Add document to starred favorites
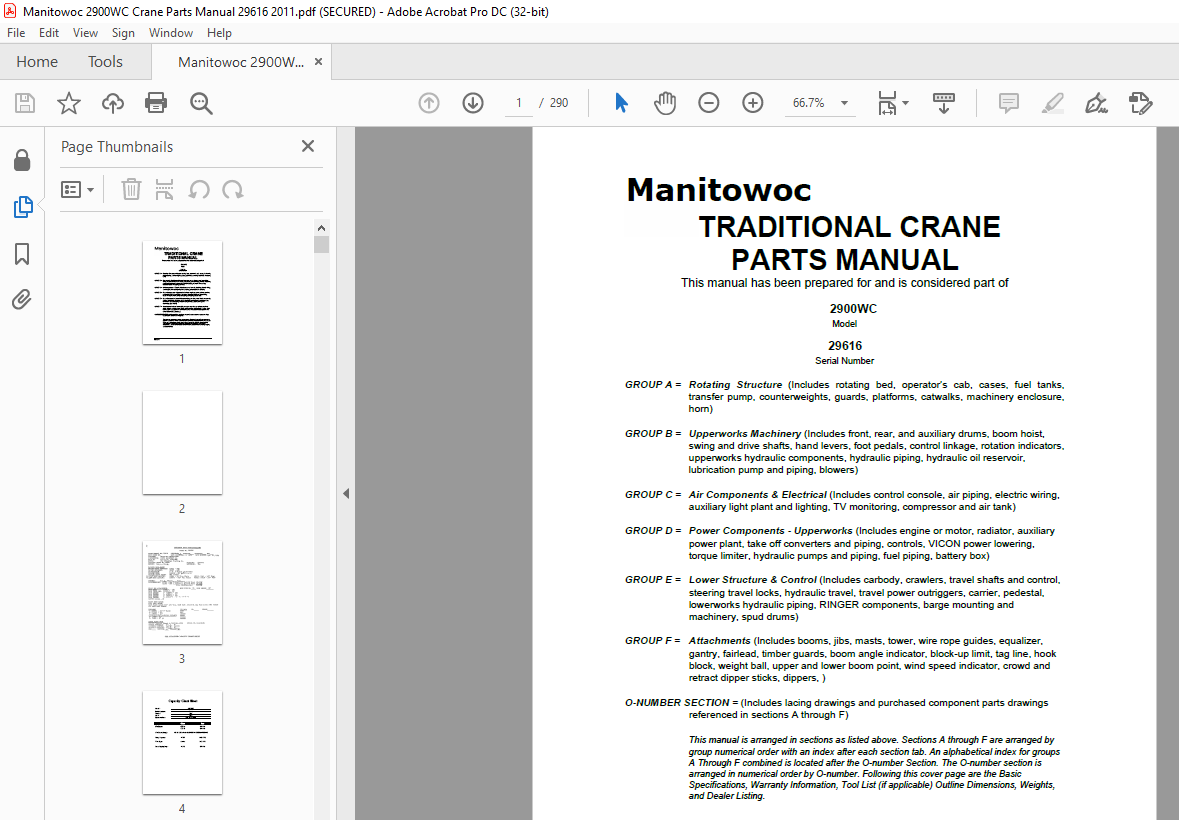1179x820 pixels. click(x=68, y=103)
